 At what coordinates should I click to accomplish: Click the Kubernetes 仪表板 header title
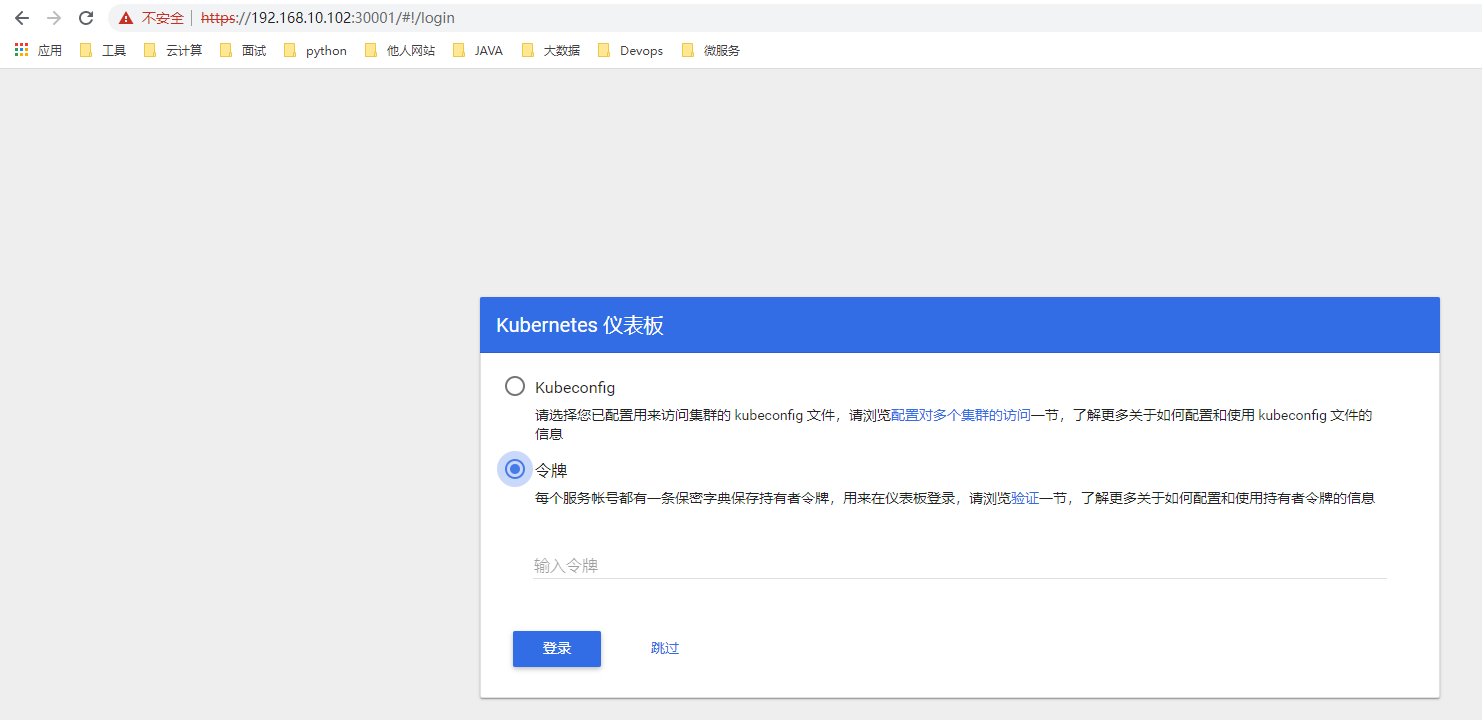580,325
